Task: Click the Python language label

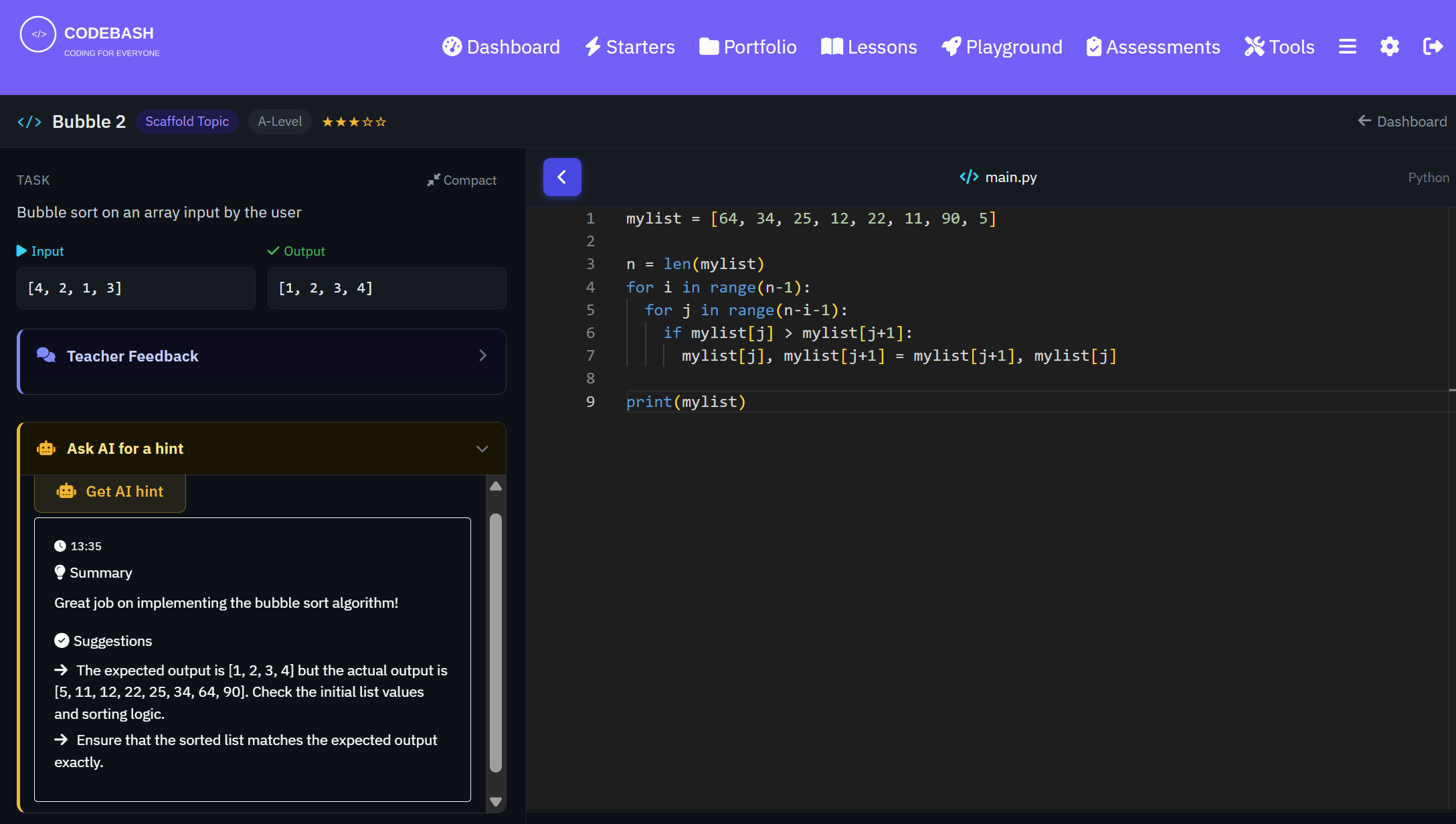Action: 1428,177
